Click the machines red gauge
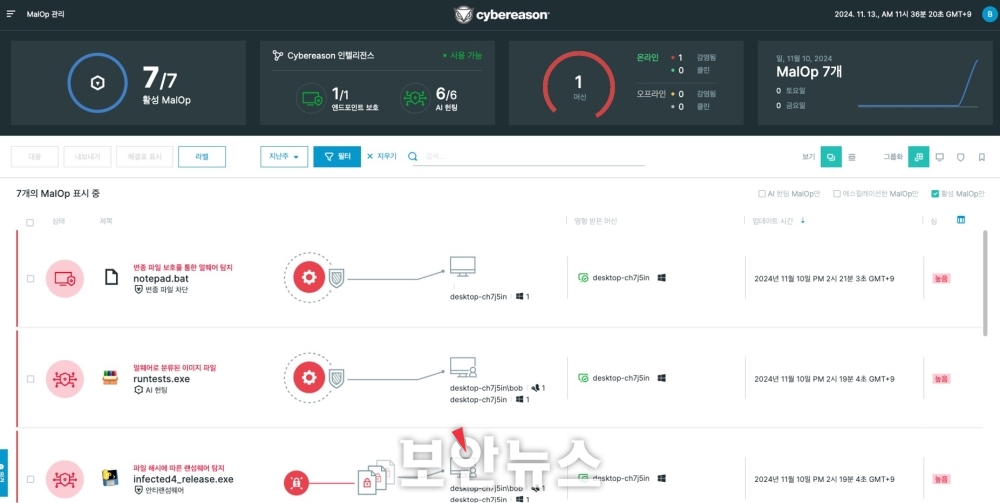 (x=579, y=85)
